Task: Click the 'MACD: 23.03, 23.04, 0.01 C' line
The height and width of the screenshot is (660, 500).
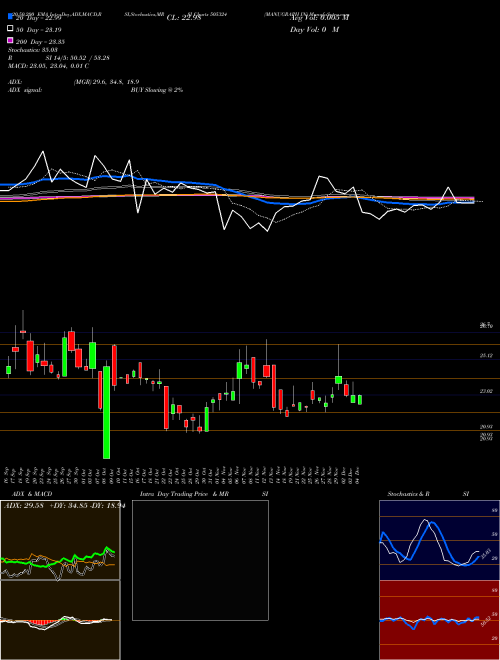Action: (x=48, y=66)
